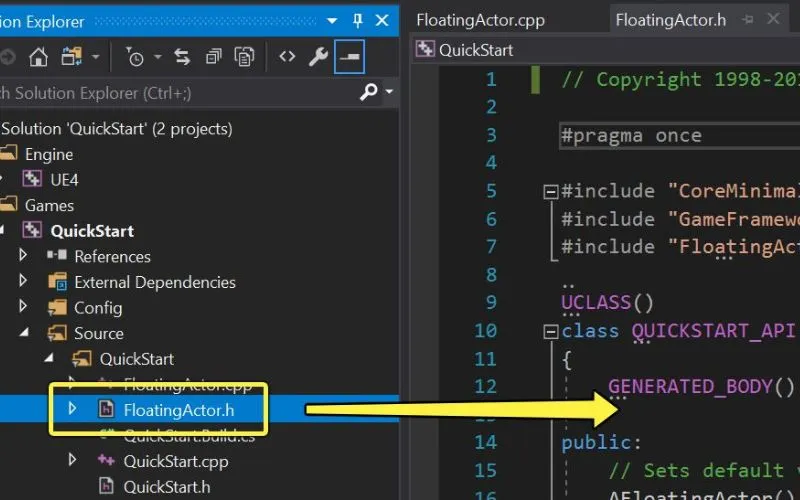800x500 pixels.
Task: Close the Solution Explorer panel
Action: (382, 20)
